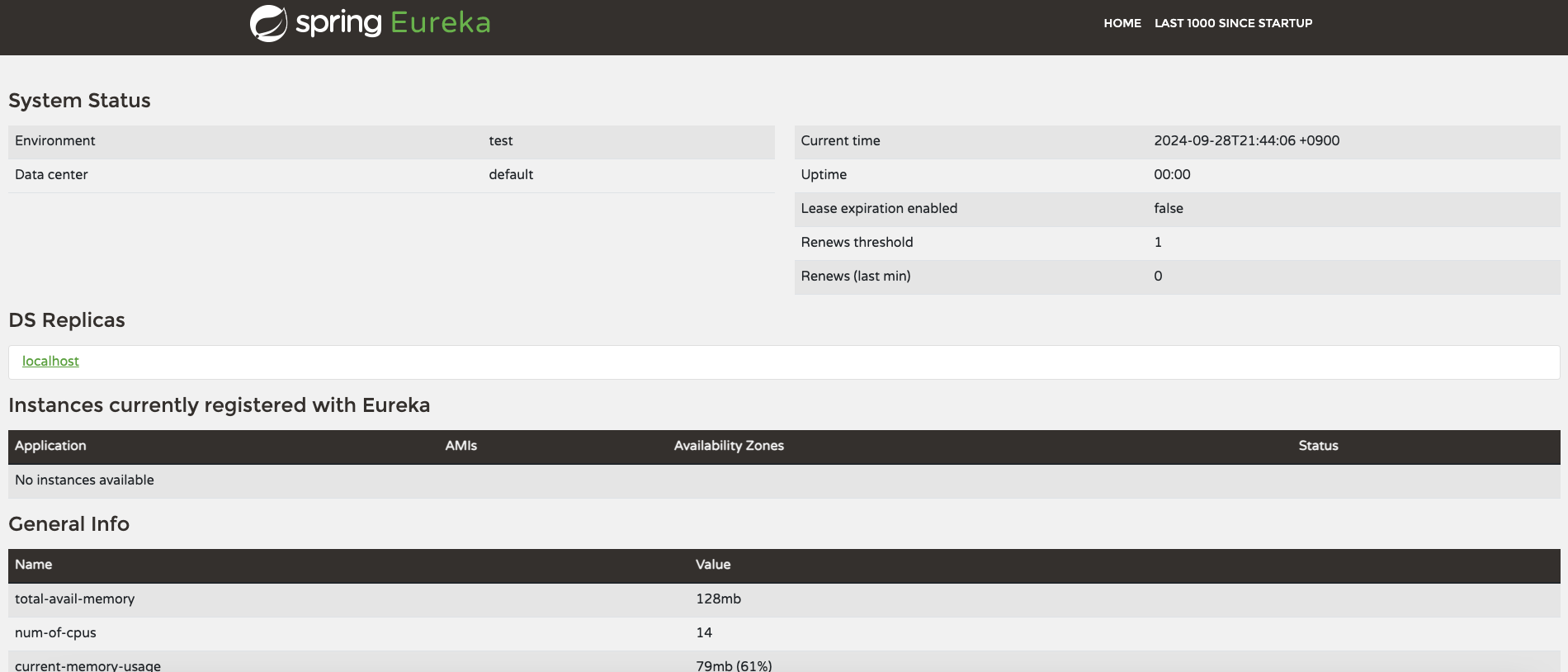The image size is (1568, 672).
Task: Click the Value column header
Action: pos(713,565)
